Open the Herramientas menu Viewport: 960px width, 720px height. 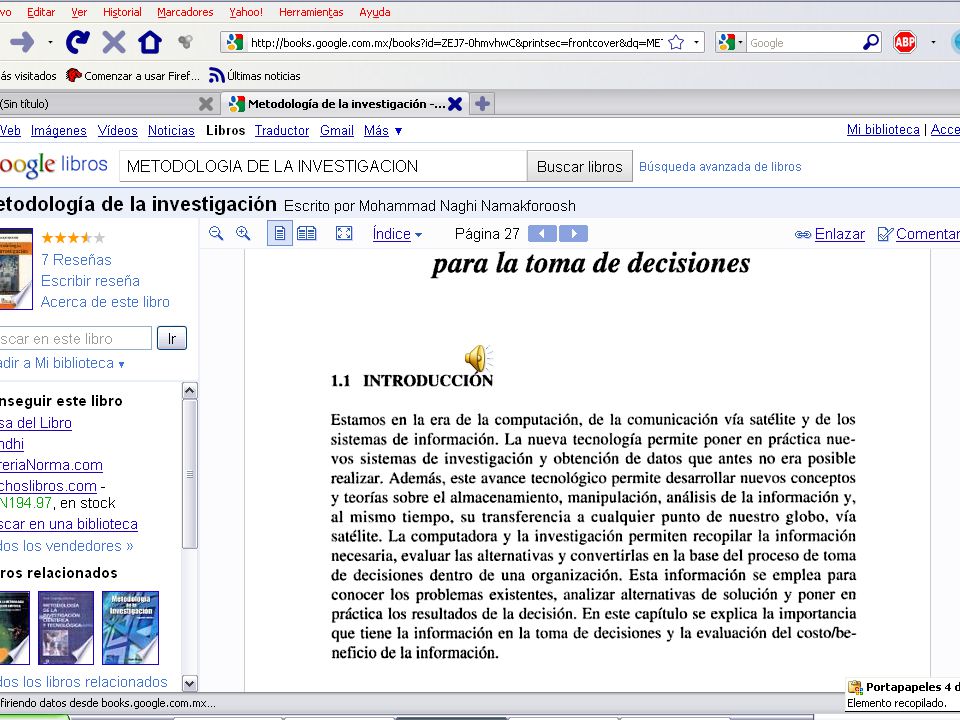click(311, 12)
